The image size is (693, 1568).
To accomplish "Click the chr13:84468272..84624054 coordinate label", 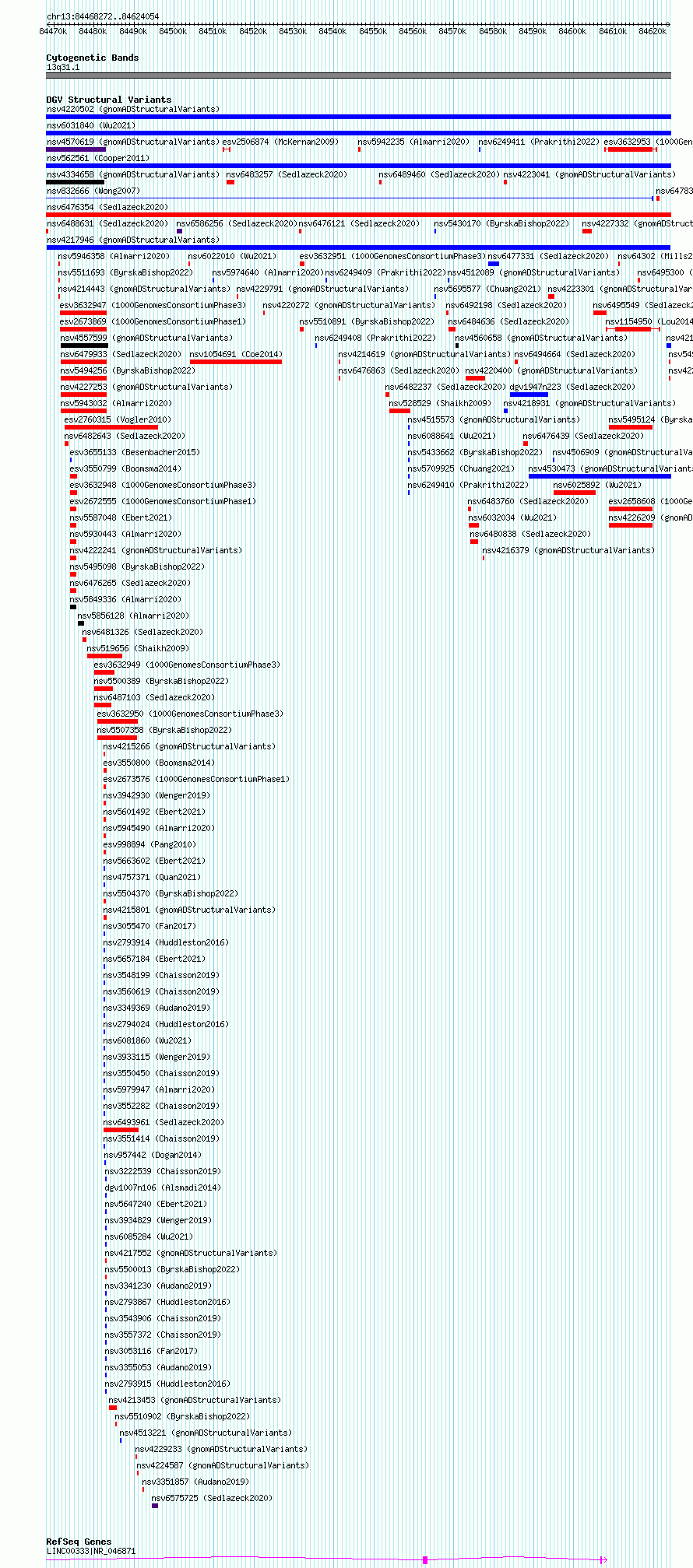I will click(103, 16).
